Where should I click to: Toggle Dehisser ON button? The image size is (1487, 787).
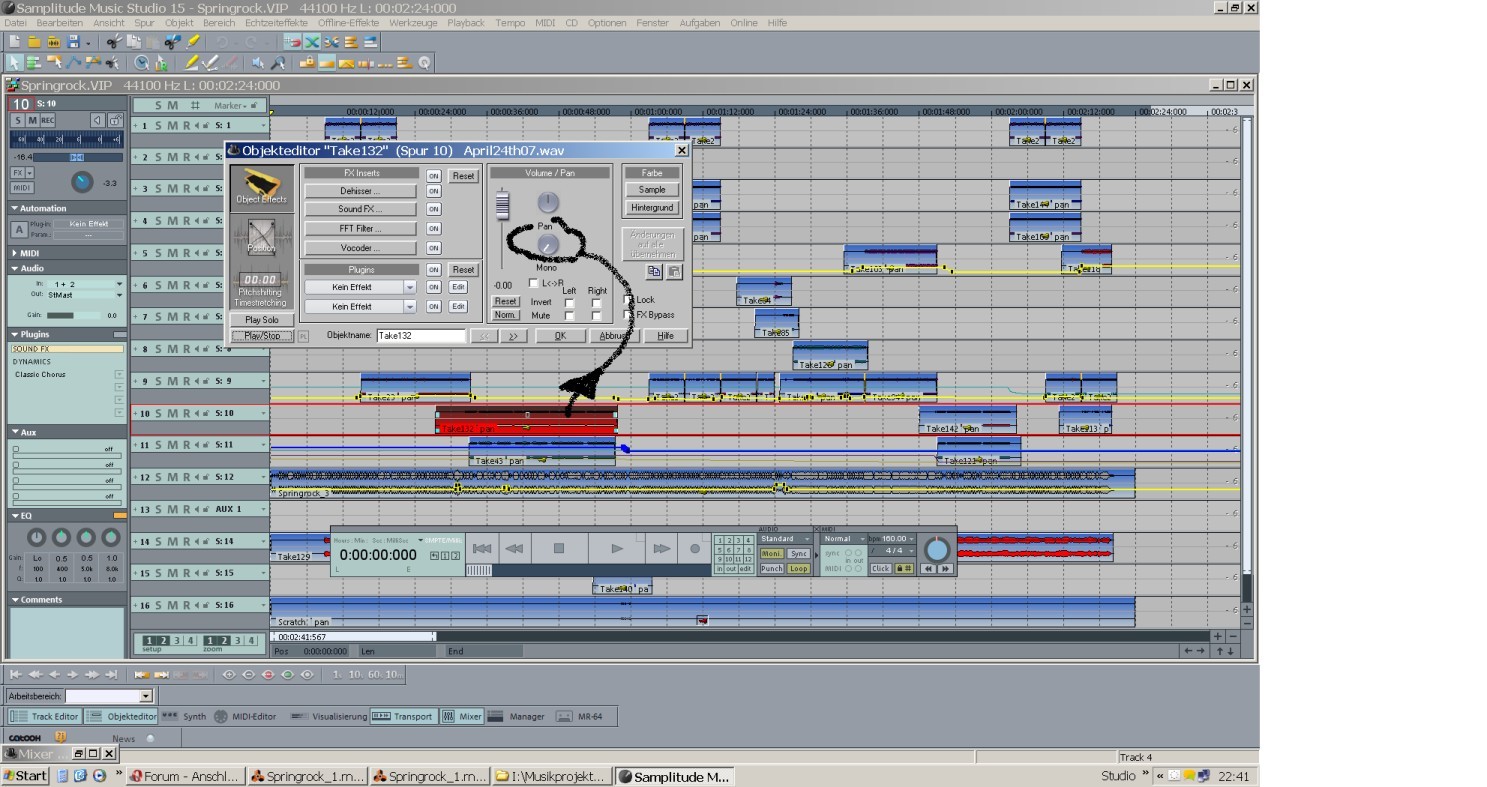(x=434, y=191)
